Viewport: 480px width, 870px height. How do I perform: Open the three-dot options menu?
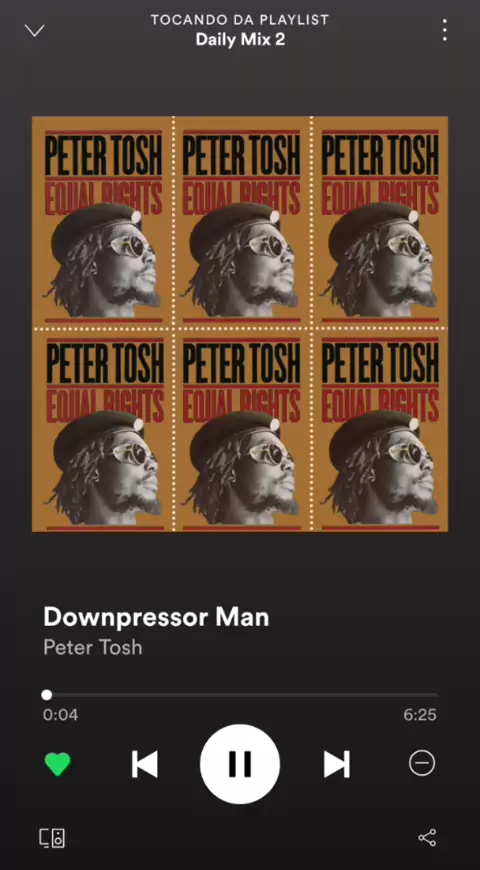pos(444,30)
